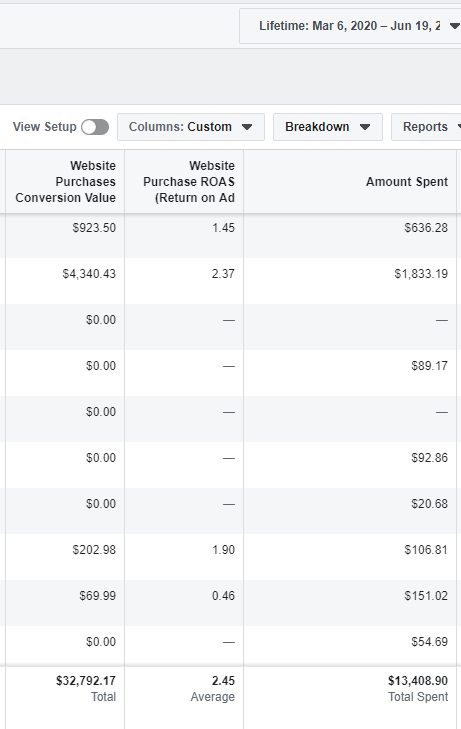The image size is (461, 729).
Task: Click the Columns dropdown caret icon
Action: [247, 127]
